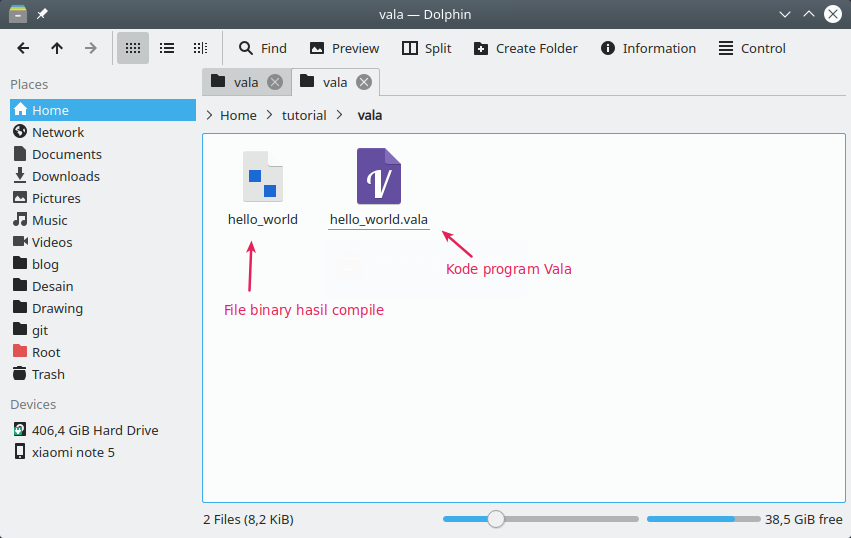Viewport: 851px width, 538px height.
Task: Expand the chevron before Home in breadcrumb
Action: [209, 115]
